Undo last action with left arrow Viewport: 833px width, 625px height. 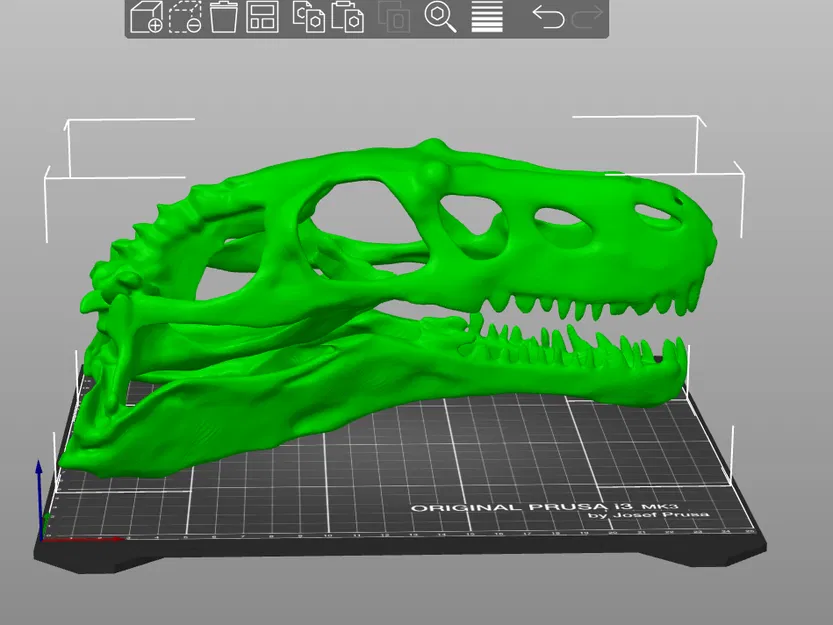(x=548, y=17)
